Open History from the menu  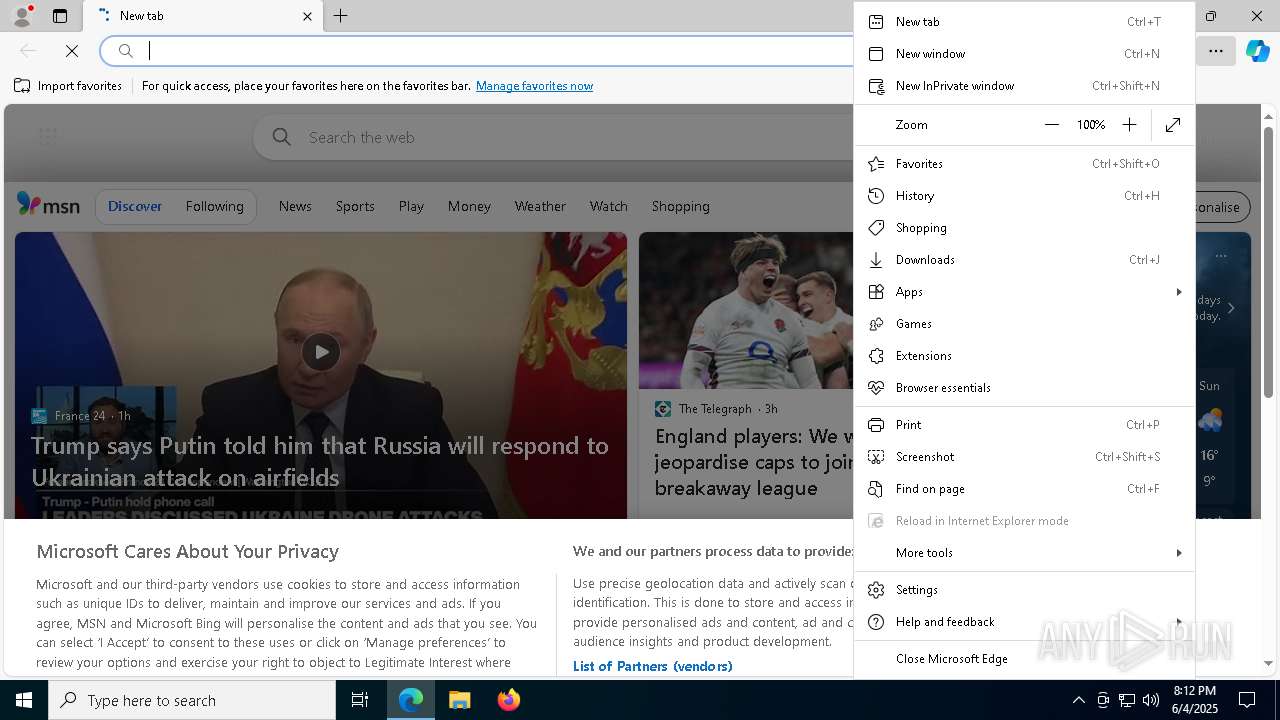1024,196
